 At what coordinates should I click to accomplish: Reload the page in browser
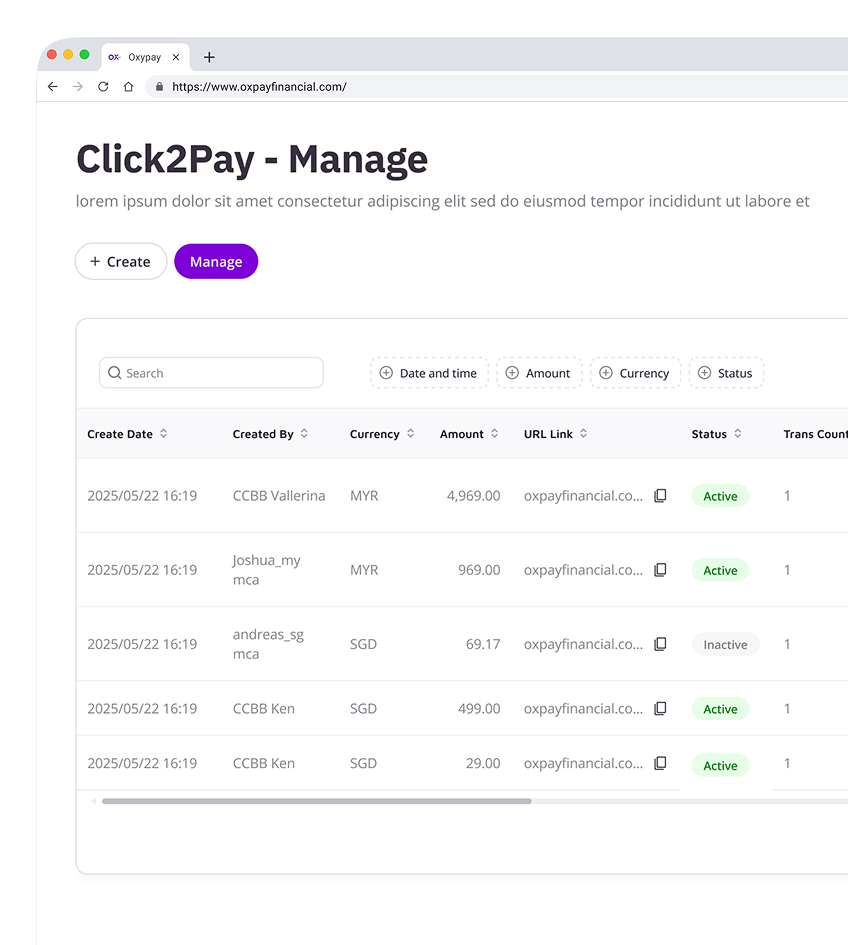[103, 87]
